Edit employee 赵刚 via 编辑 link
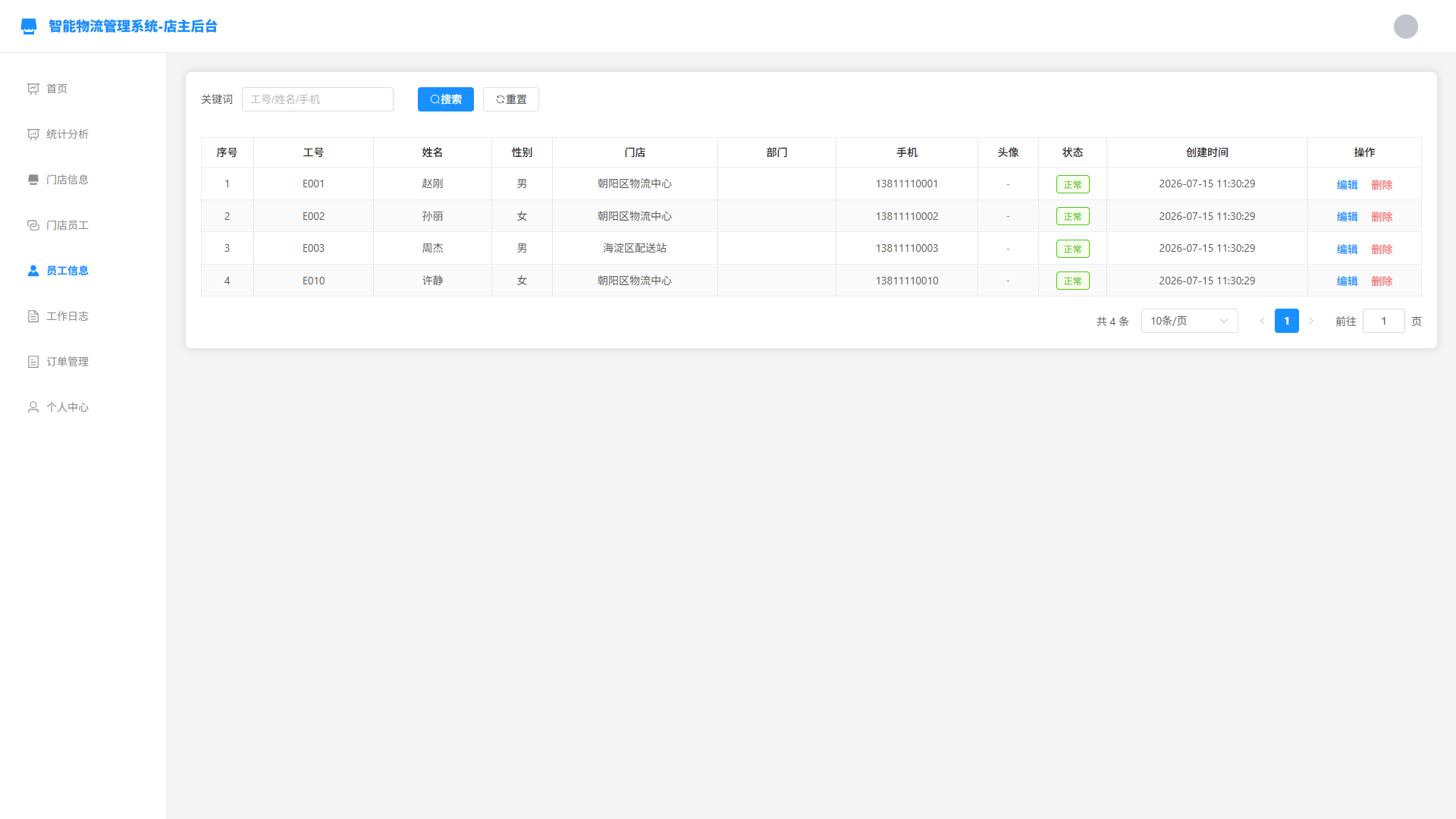The width and height of the screenshot is (1456, 819). click(x=1347, y=184)
